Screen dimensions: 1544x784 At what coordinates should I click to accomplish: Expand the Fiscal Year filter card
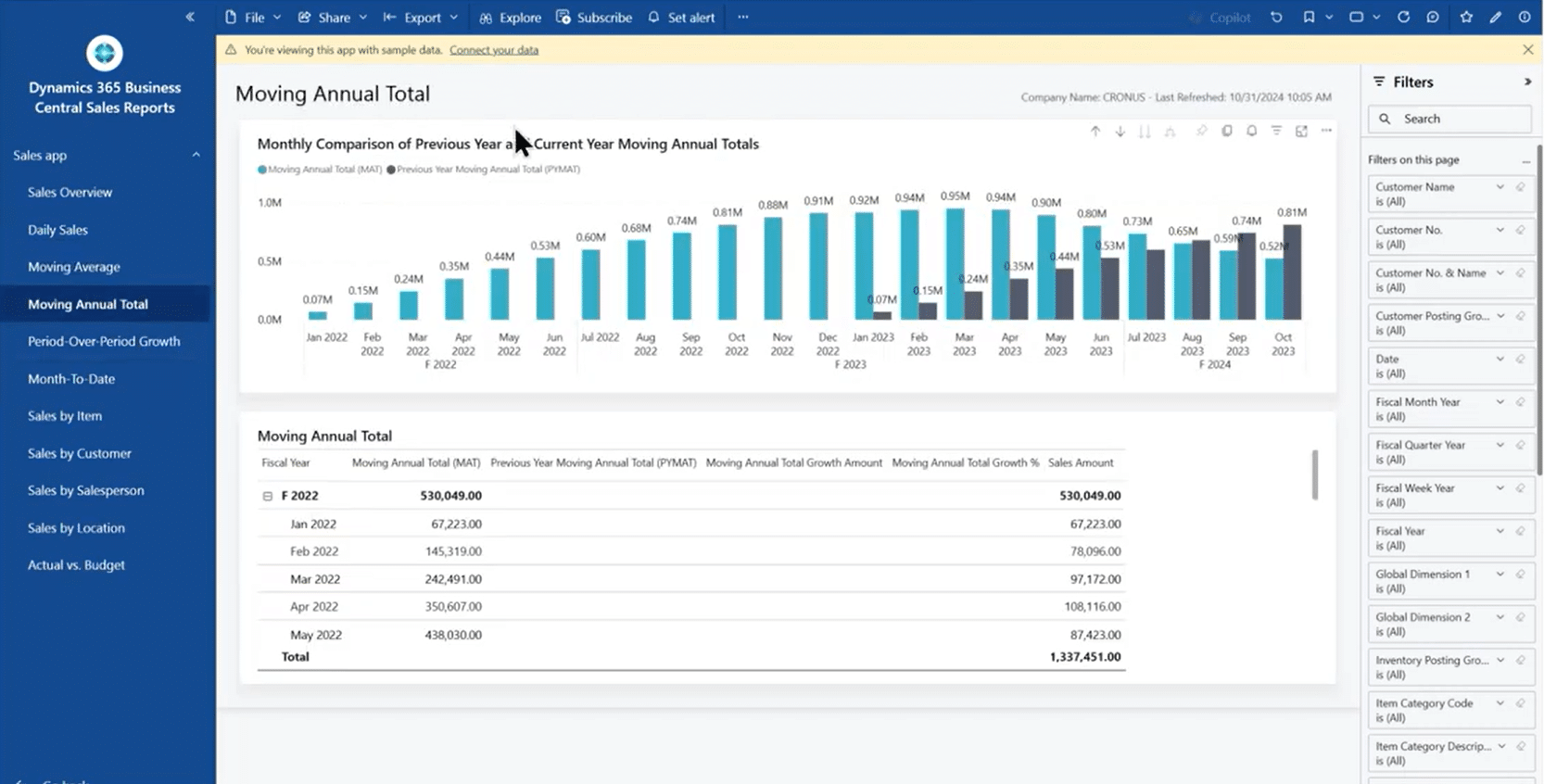pyautogui.click(x=1500, y=531)
